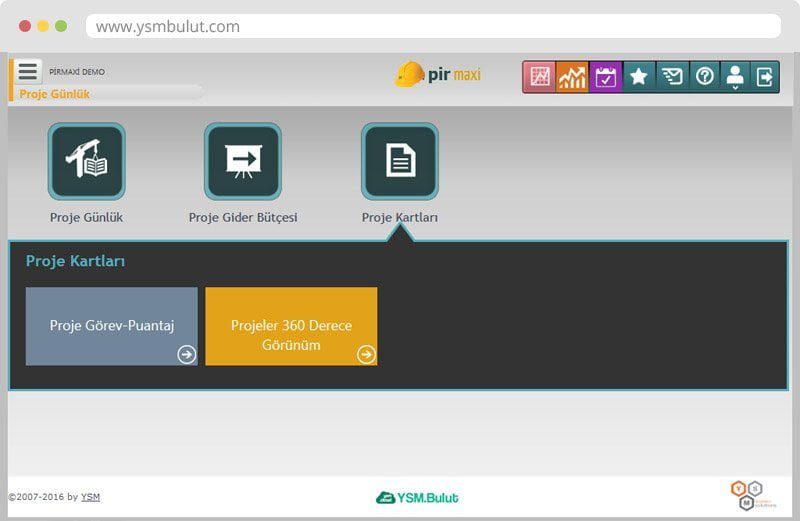Click arrow on orange Projeler 360 tile
Image resolution: width=800 pixels, height=521 pixels.
tap(366, 354)
